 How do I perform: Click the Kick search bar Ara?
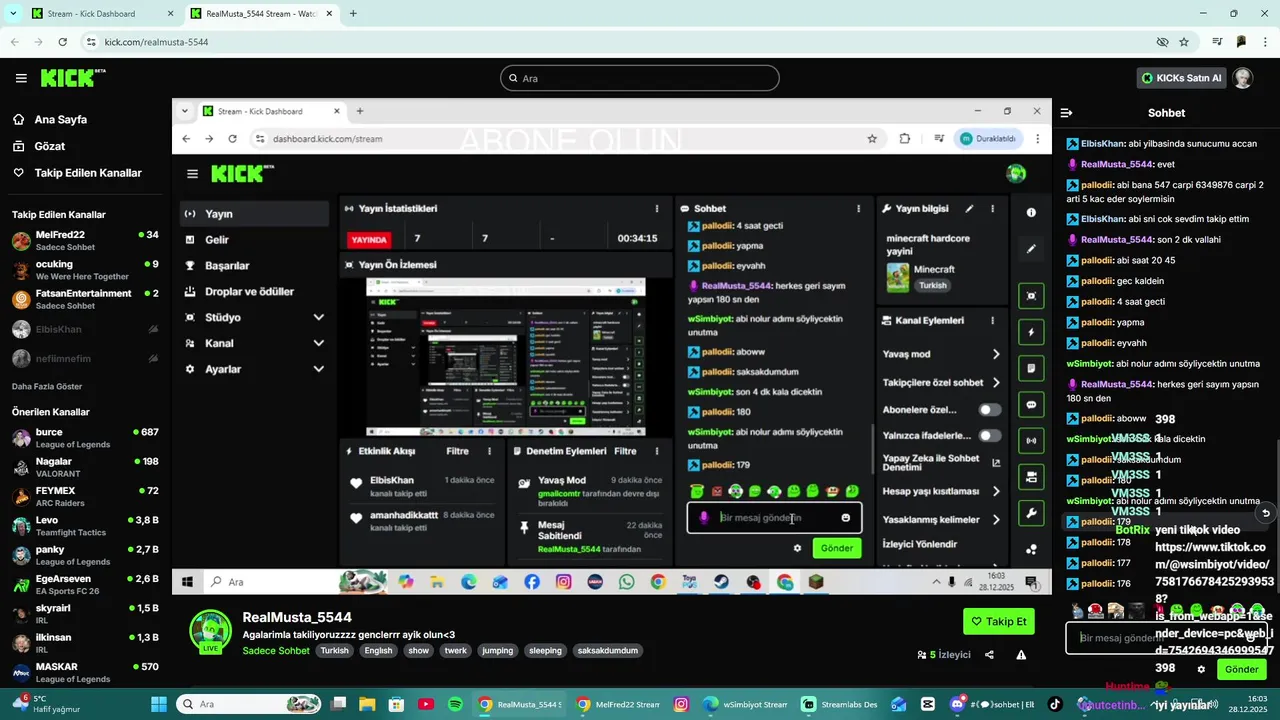639,78
